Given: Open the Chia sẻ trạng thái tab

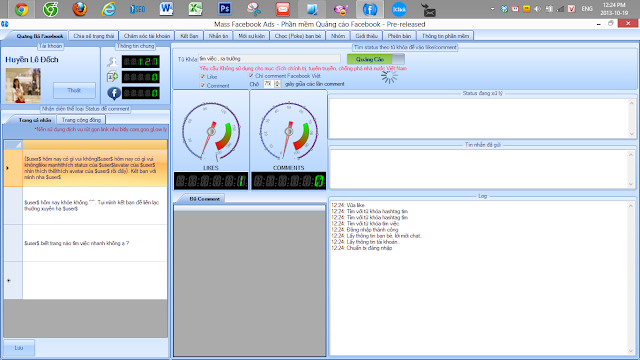Looking at the screenshot, I should (x=93, y=36).
